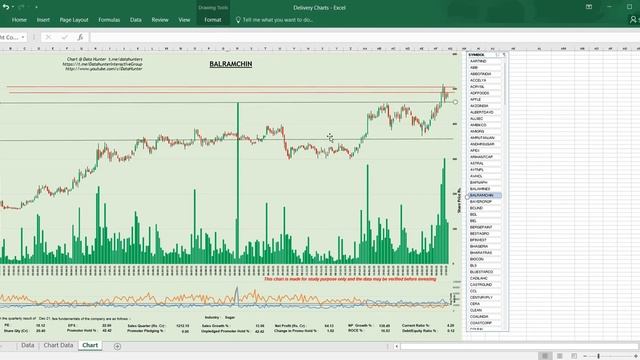This screenshot has width=640, height=360.
Task: Toggle multi-select on SYMBOL slicer
Action: (x=497, y=55)
